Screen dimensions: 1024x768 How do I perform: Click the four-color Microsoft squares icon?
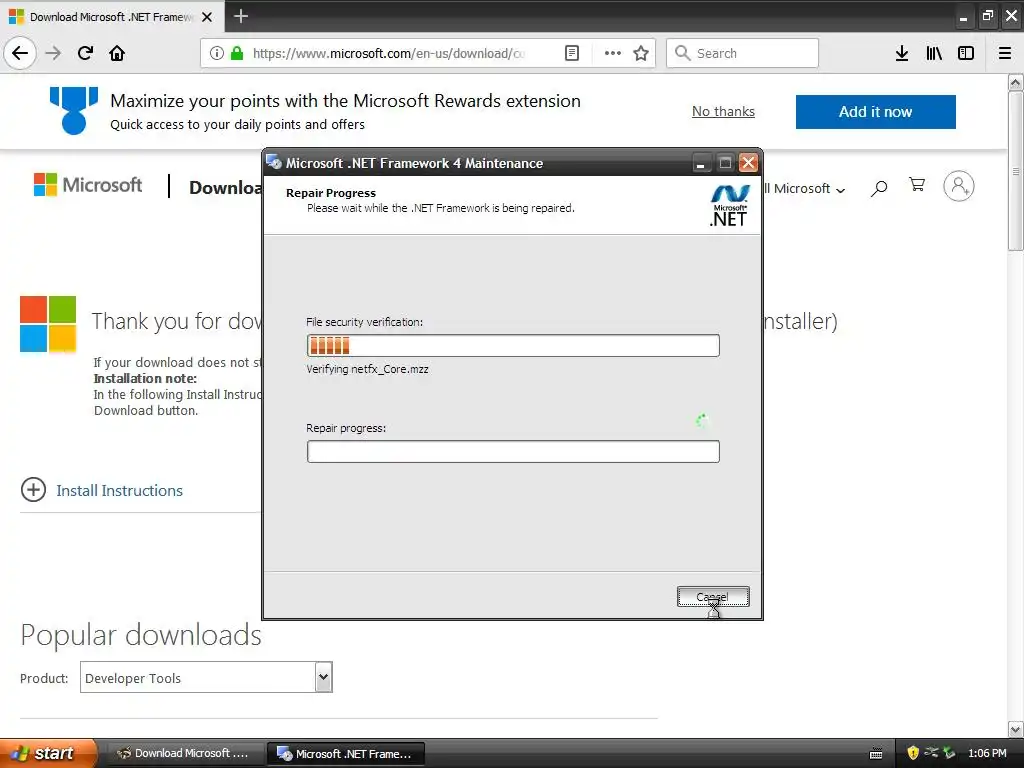pyautogui.click(x=48, y=324)
